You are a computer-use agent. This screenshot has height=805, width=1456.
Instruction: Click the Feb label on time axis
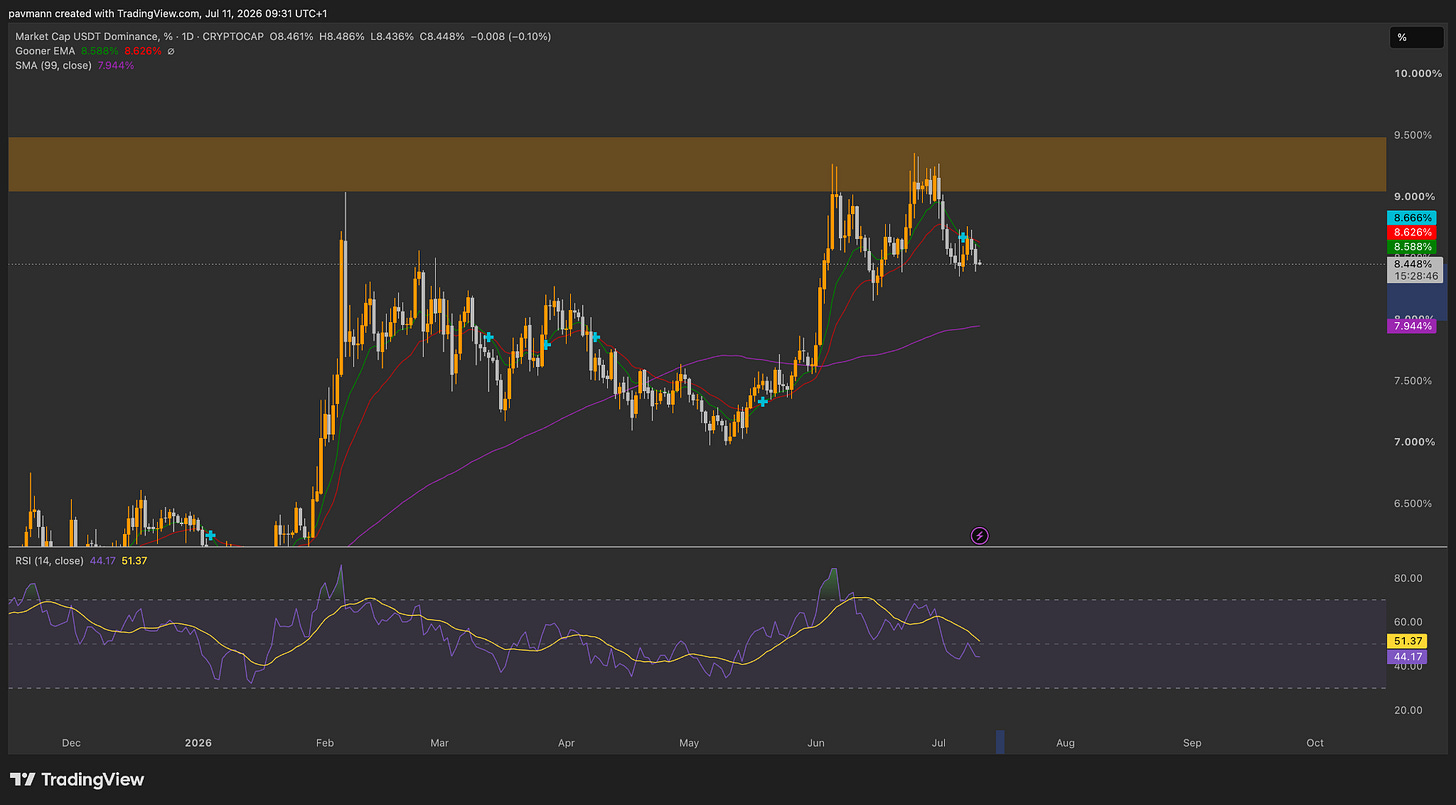click(324, 743)
